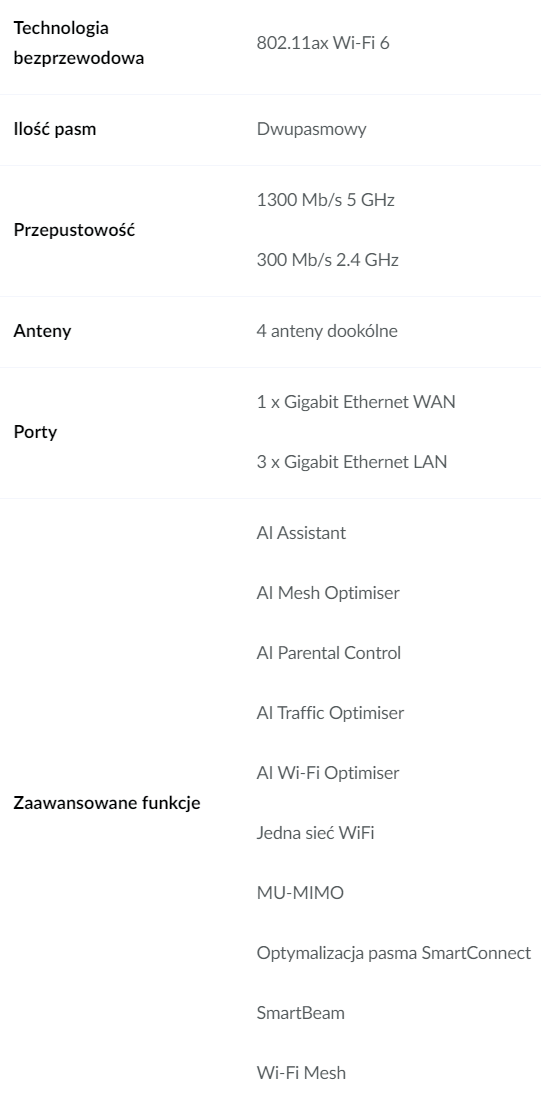The height and width of the screenshot is (1104, 541).
Task: Select the Przepustowość label
Action: (x=75, y=230)
